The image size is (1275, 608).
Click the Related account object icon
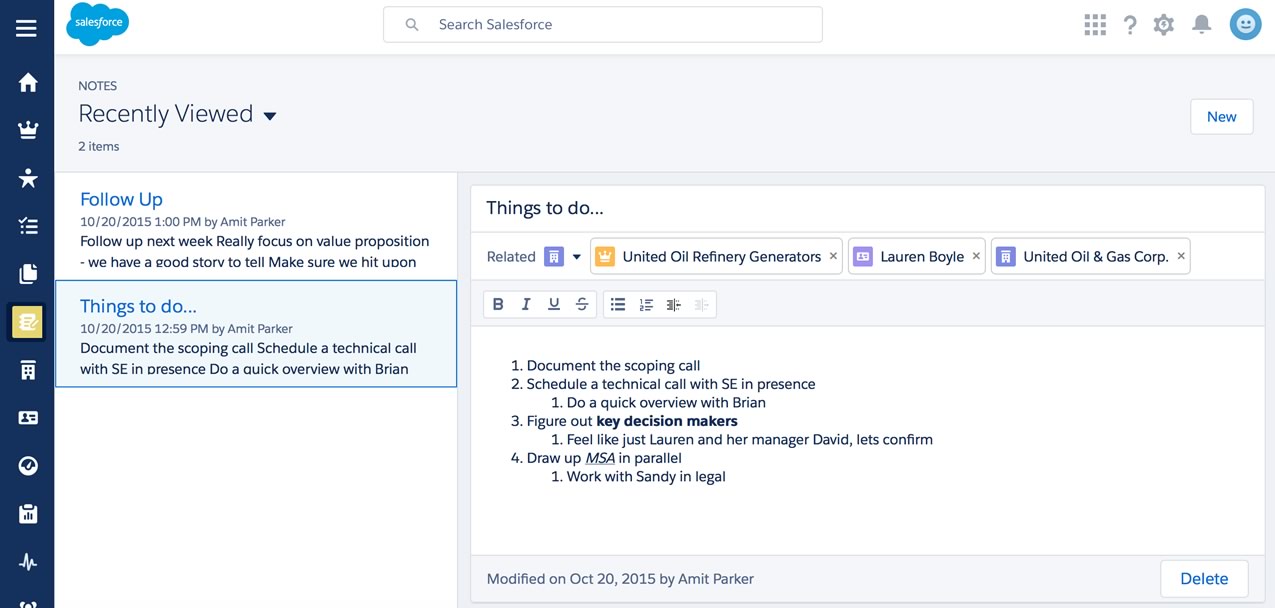click(x=554, y=257)
